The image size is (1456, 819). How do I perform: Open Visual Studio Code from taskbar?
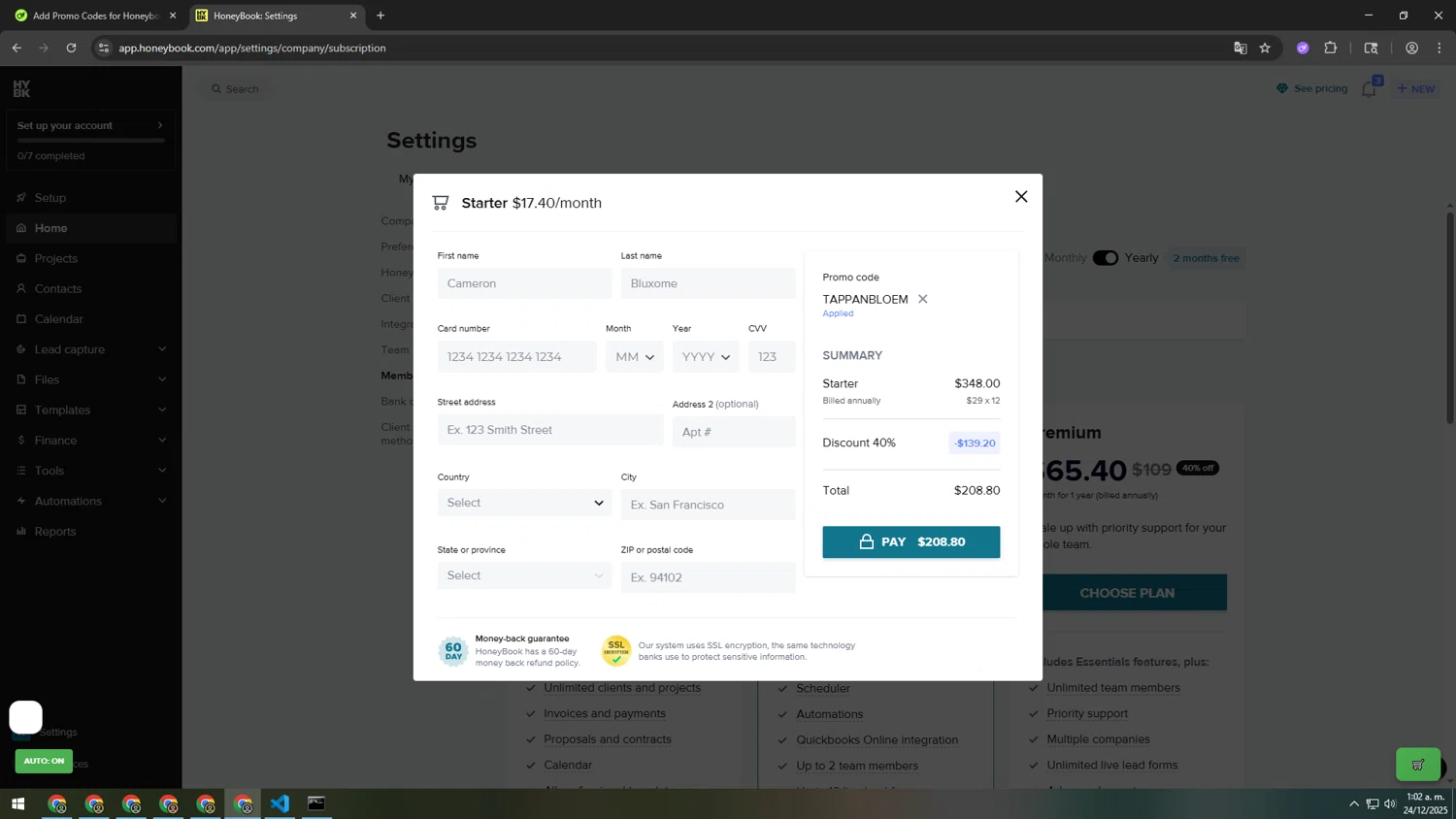pyautogui.click(x=280, y=803)
